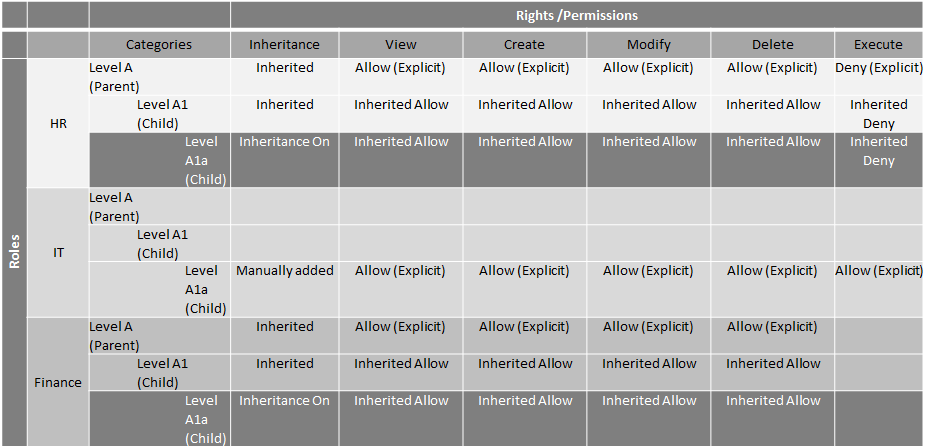The height and width of the screenshot is (448, 926).
Task: Click IT's Level A1 (Child) category cell
Action: (x=159, y=243)
